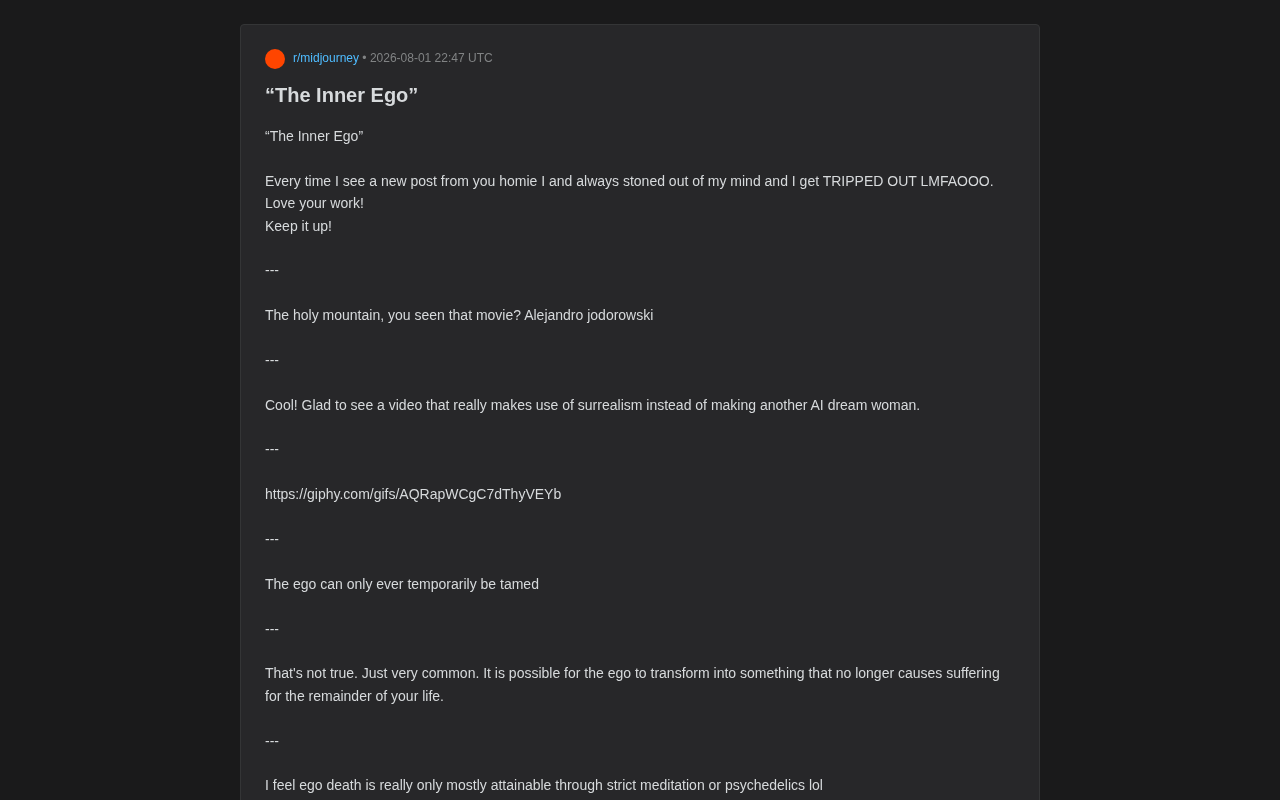This screenshot has height=800, width=1280.
Task: Click the ego death meditation comment
Action: pyautogui.click(x=544, y=785)
